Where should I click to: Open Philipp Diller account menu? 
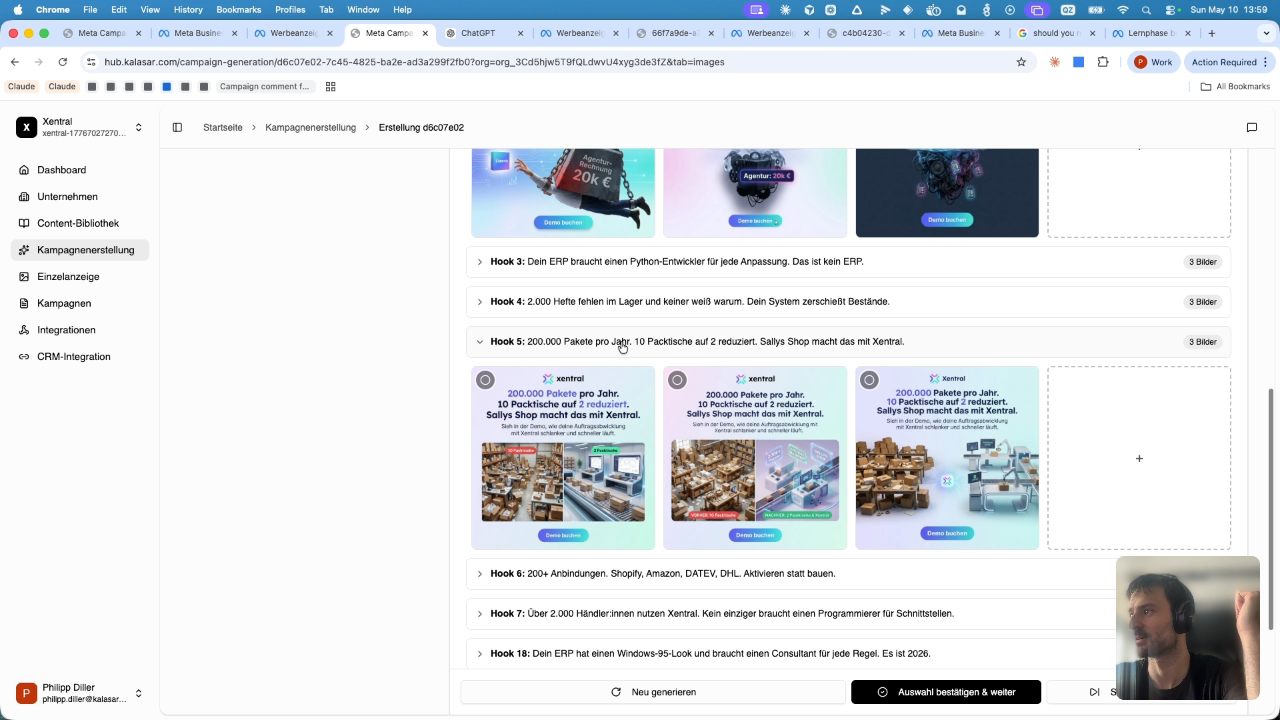click(80, 693)
